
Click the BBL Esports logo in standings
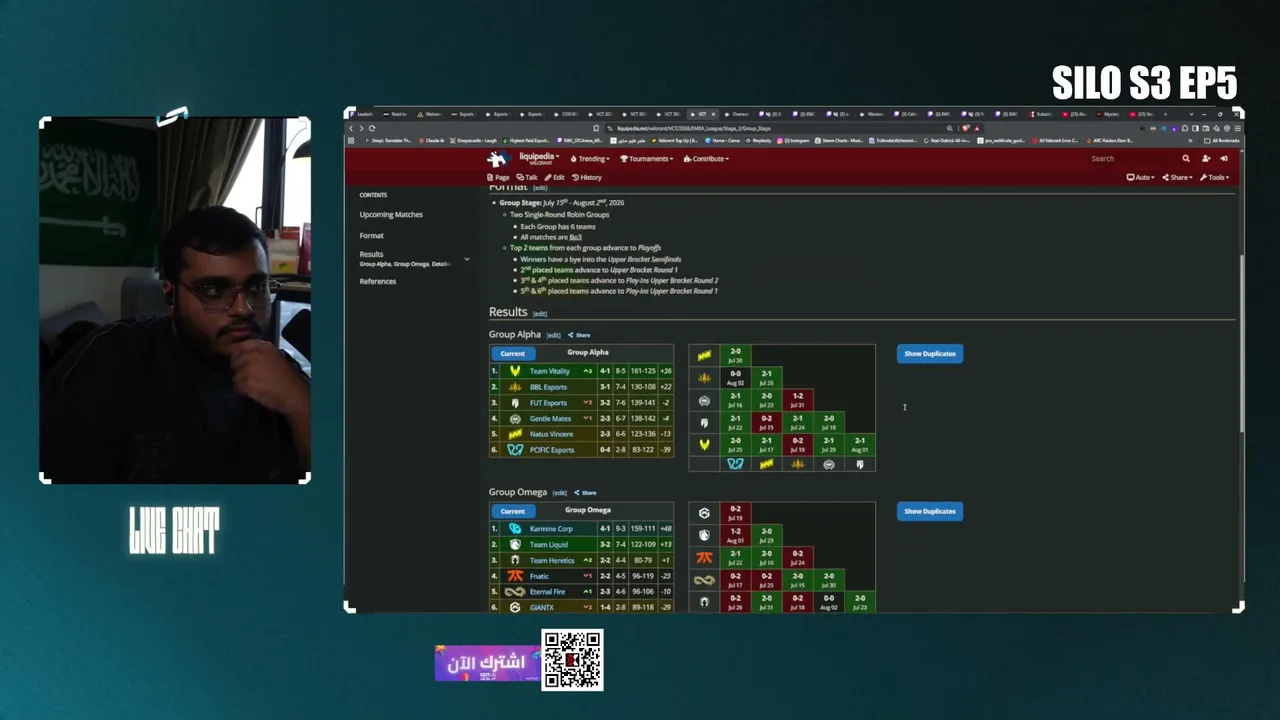pos(515,387)
